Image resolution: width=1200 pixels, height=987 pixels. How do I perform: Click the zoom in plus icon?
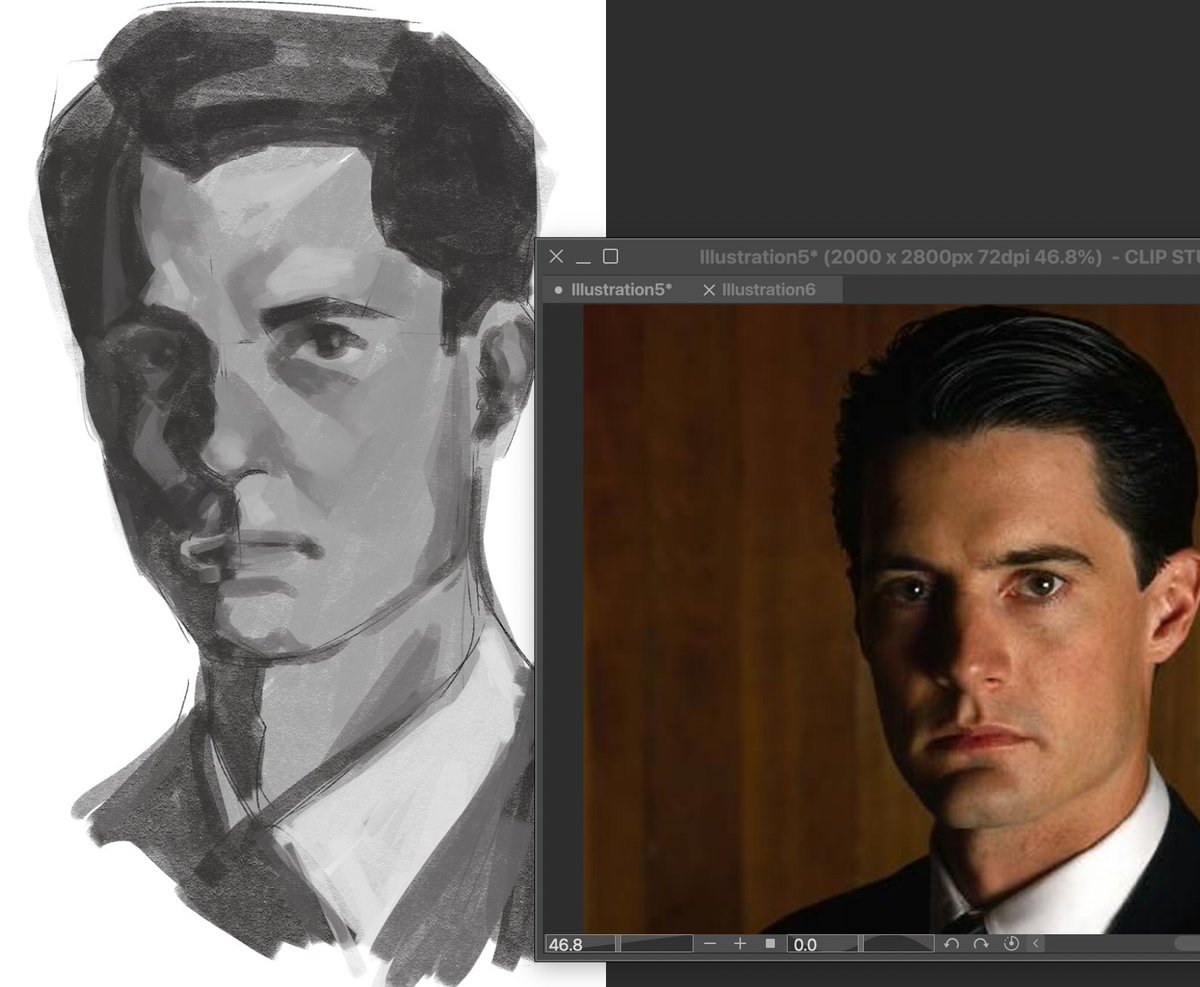point(740,943)
